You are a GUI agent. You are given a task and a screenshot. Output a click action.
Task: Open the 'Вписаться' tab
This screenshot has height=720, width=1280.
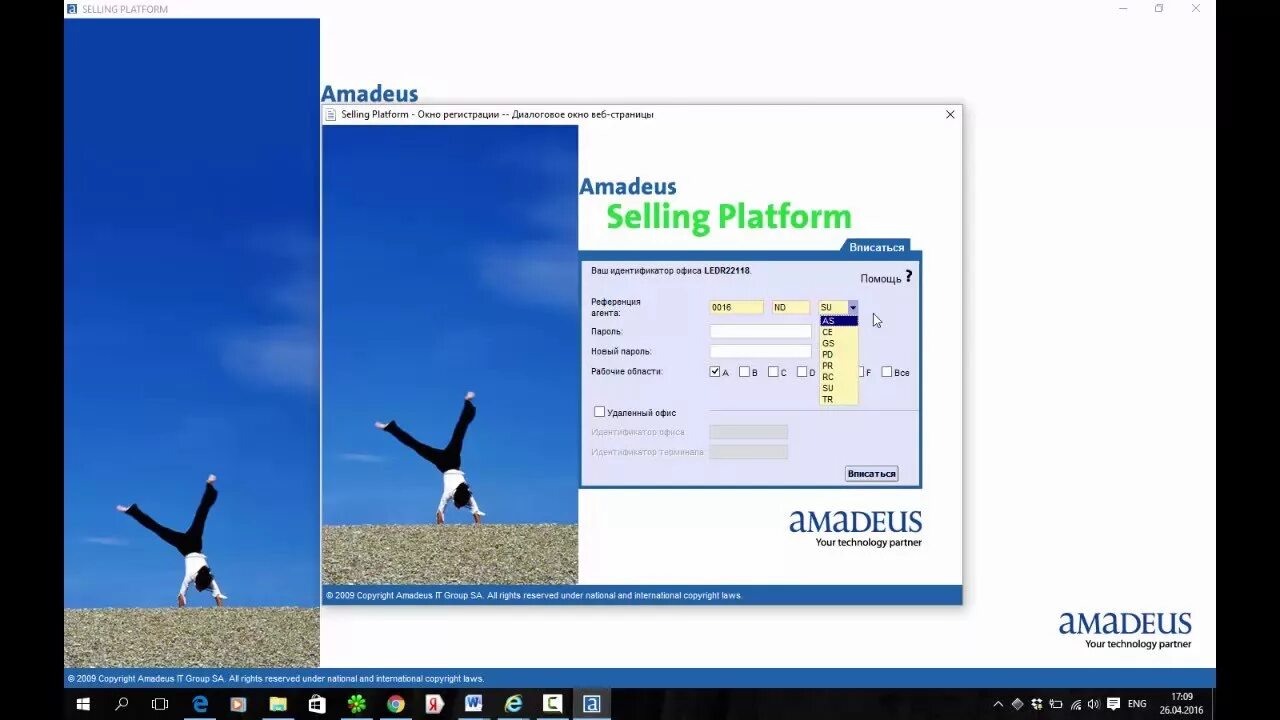coord(877,247)
